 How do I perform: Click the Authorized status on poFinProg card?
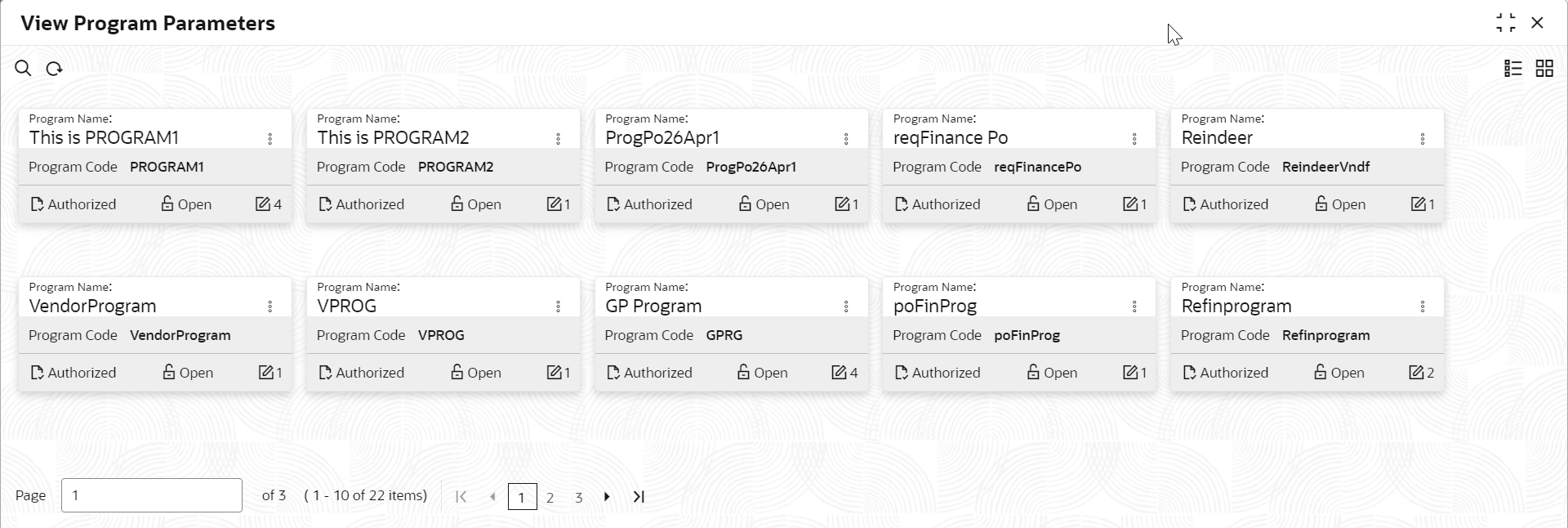[937, 373]
